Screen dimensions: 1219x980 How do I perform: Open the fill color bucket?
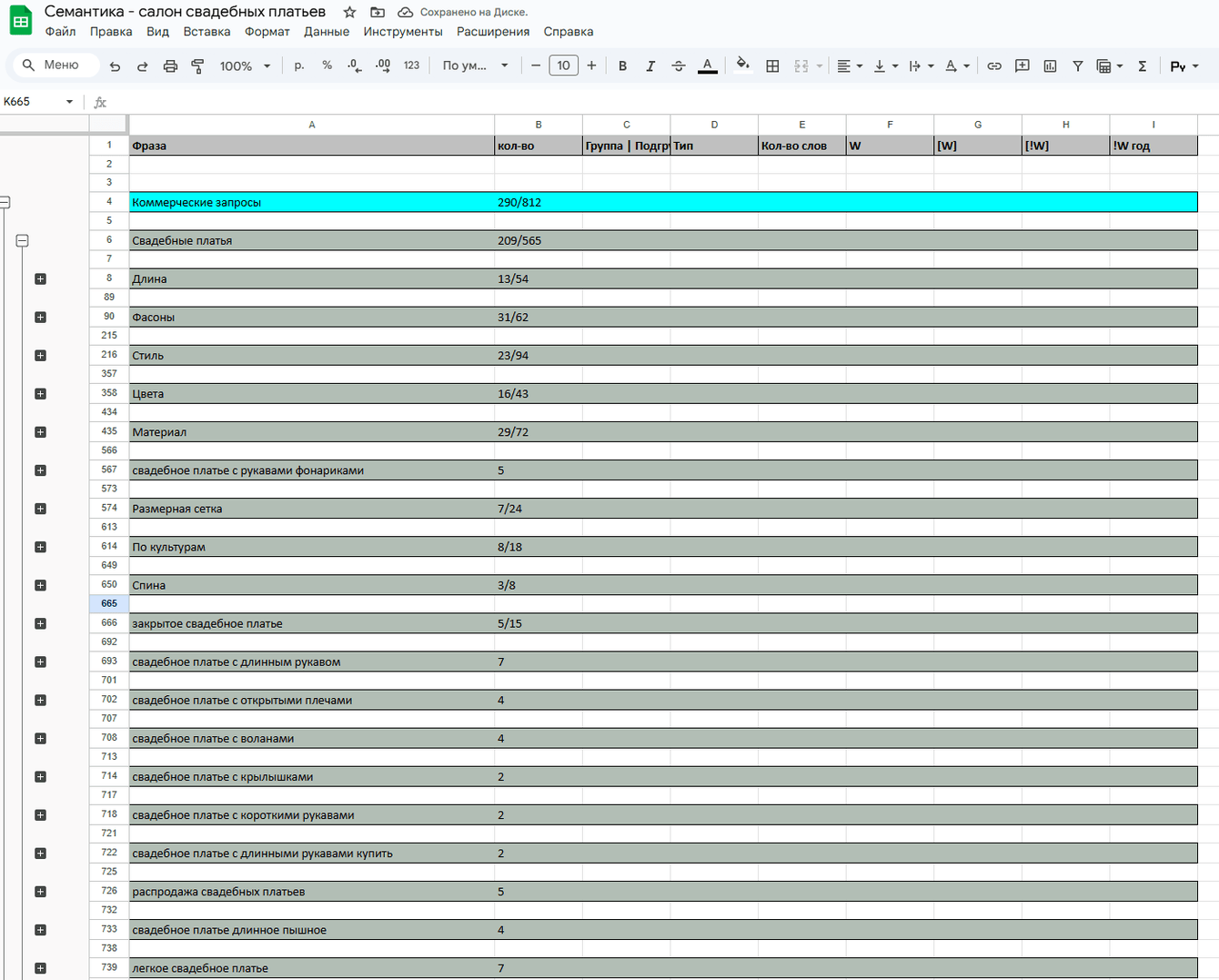tap(743, 66)
